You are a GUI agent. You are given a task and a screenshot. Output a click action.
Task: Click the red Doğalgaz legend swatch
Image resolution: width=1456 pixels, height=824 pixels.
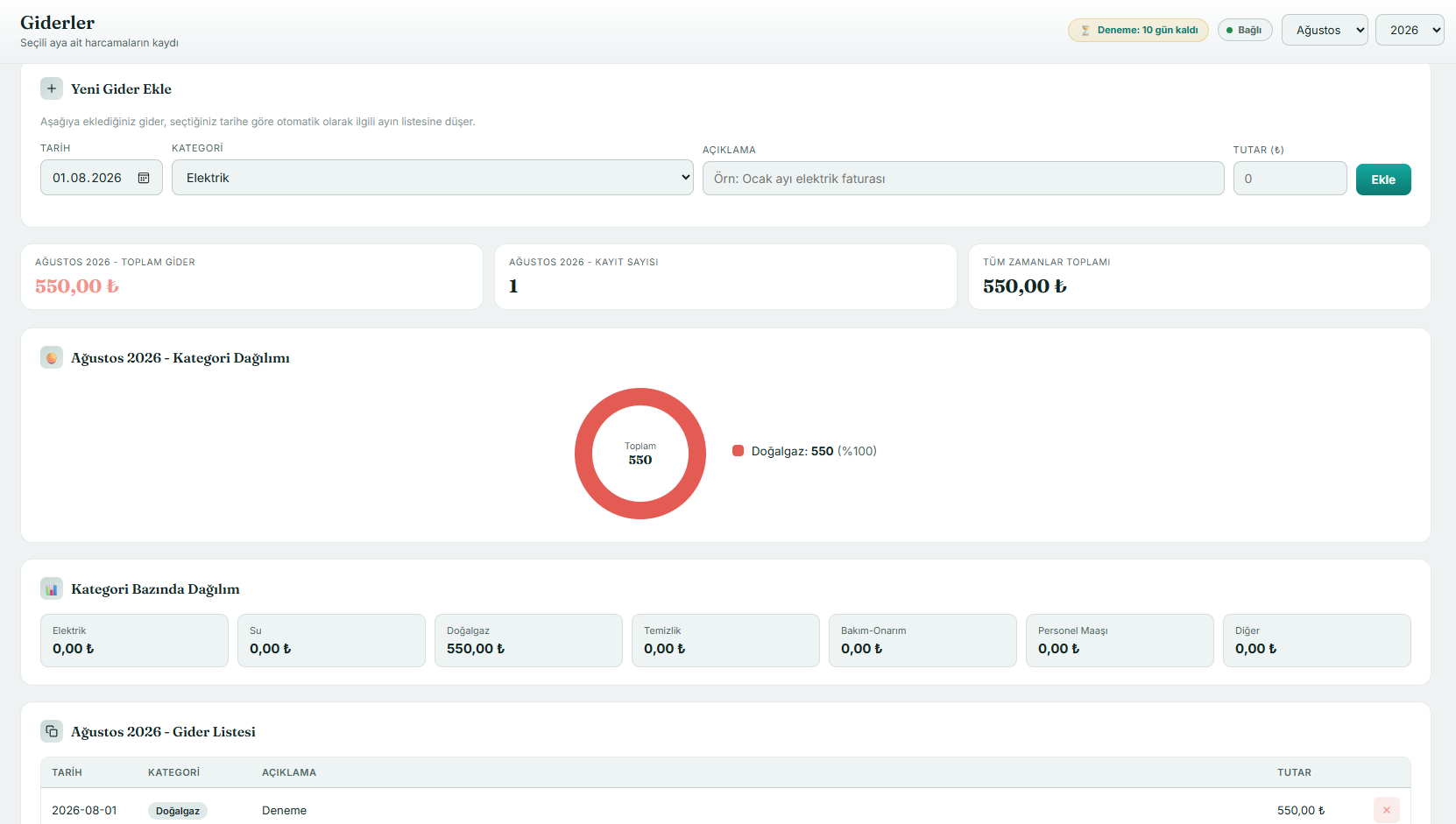point(738,451)
